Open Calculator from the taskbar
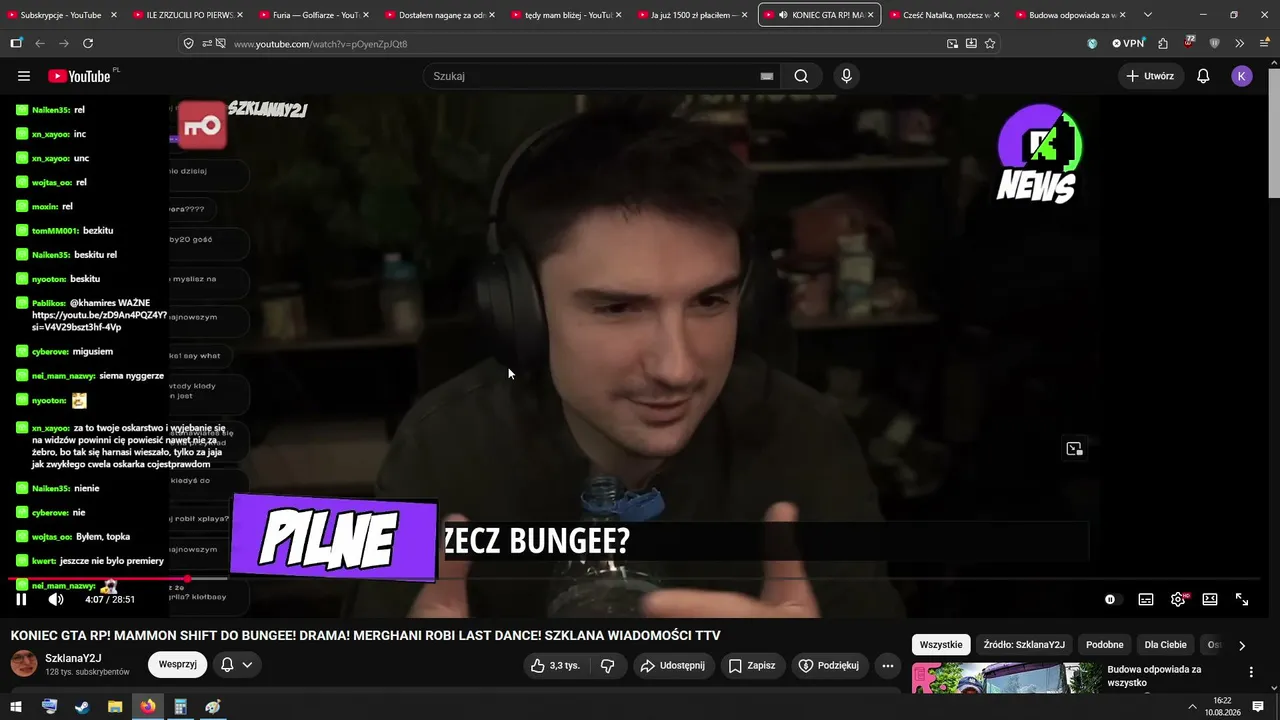This screenshot has height=720, width=1280. (x=180, y=707)
